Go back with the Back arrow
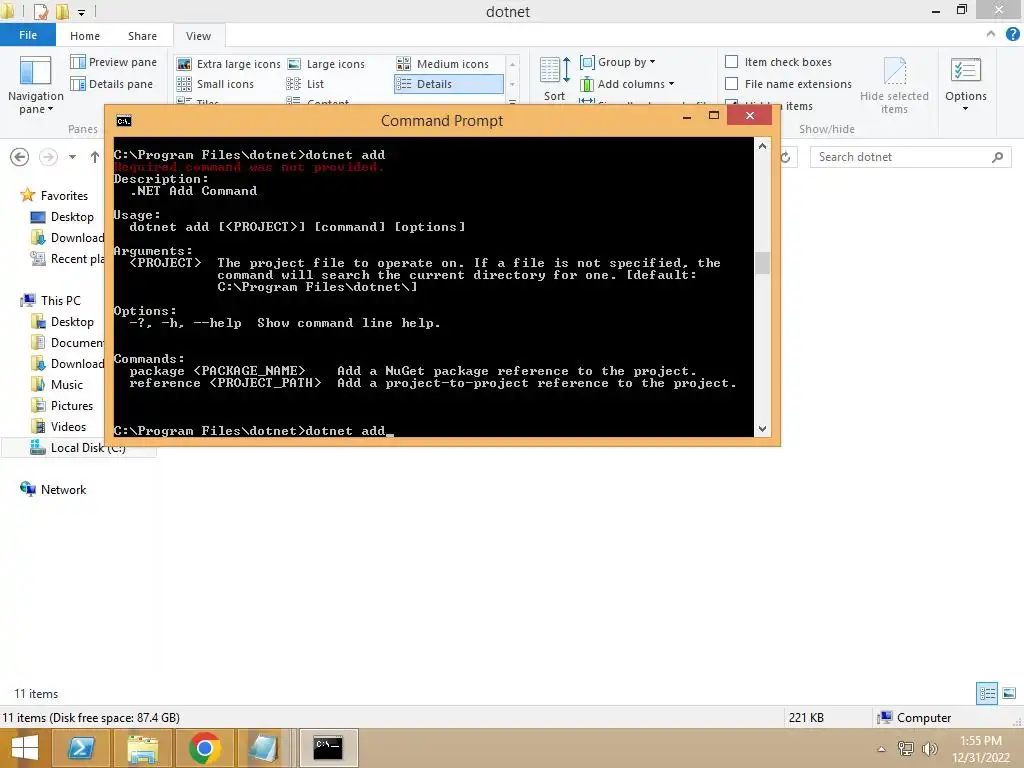 [x=20, y=157]
